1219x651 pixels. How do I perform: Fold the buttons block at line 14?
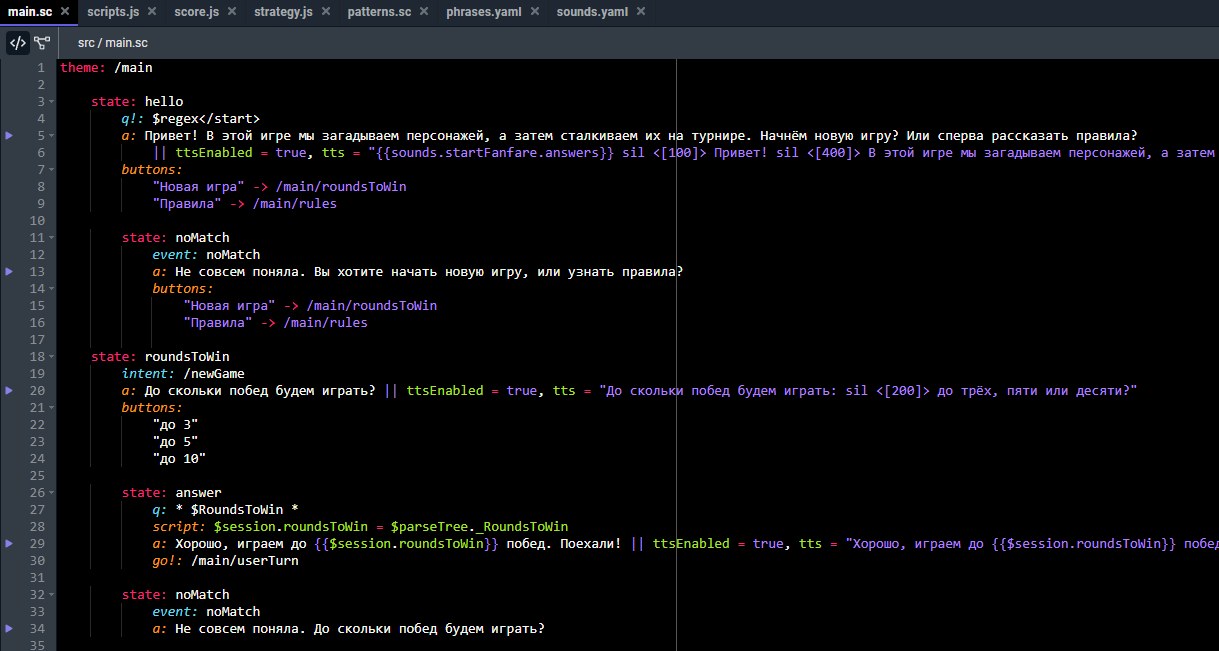(52, 289)
